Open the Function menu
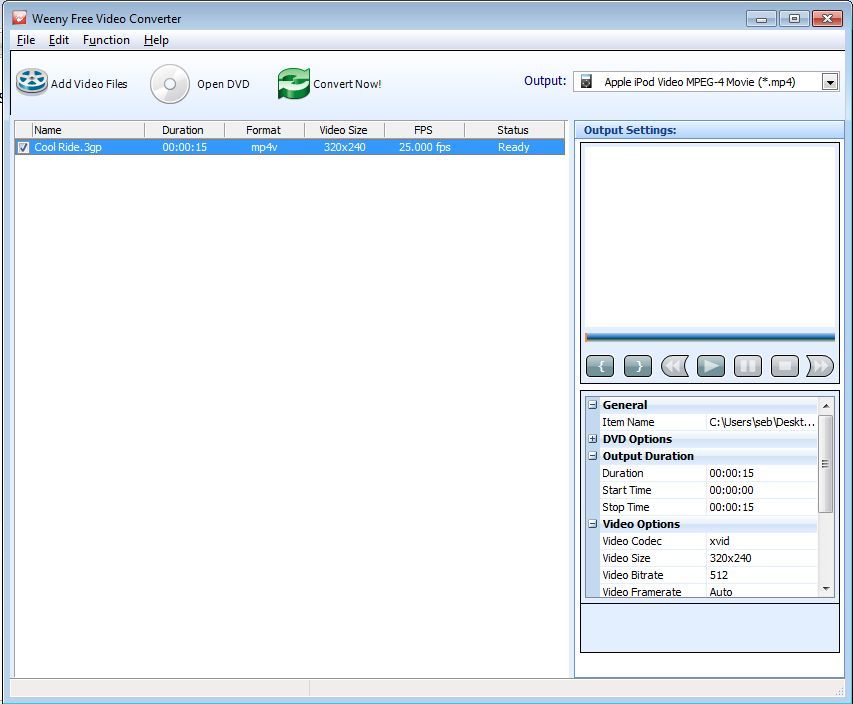The height and width of the screenshot is (704, 853). pyautogui.click(x=106, y=40)
